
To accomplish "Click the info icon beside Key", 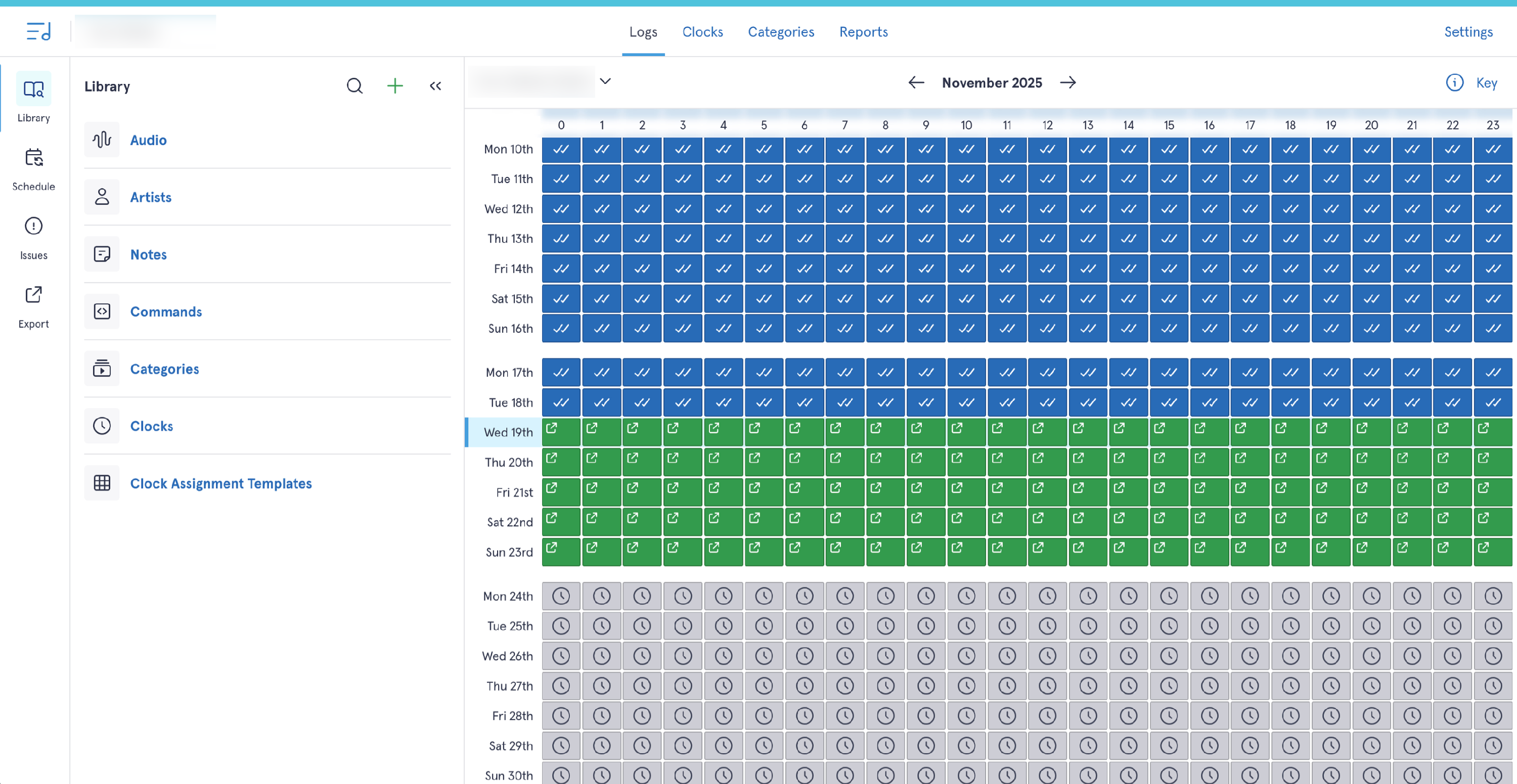I will pyautogui.click(x=1454, y=82).
